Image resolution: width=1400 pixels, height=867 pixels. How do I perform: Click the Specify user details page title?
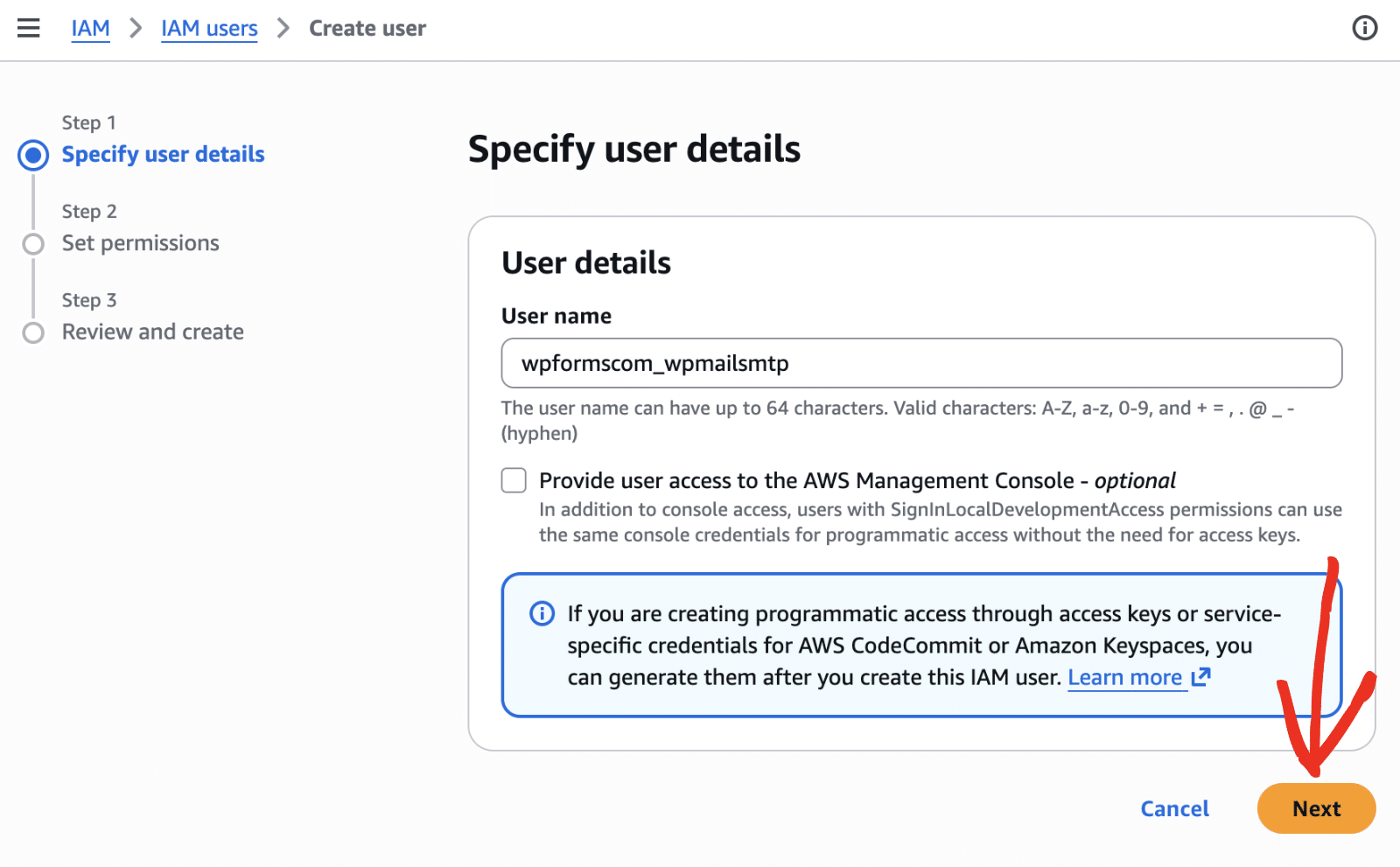[x=634, y=149]
